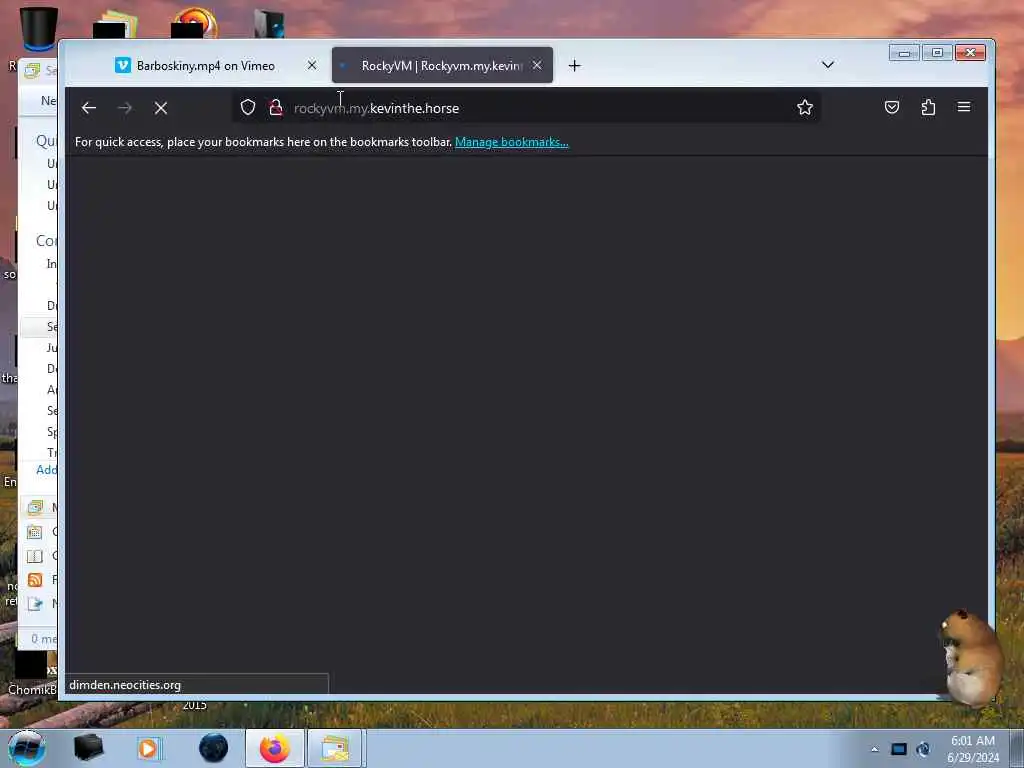Viewport: 1024px width, 768px height.
Task: Launch Windows Media Player from the taskbar
Action: (x=148, y=748)
